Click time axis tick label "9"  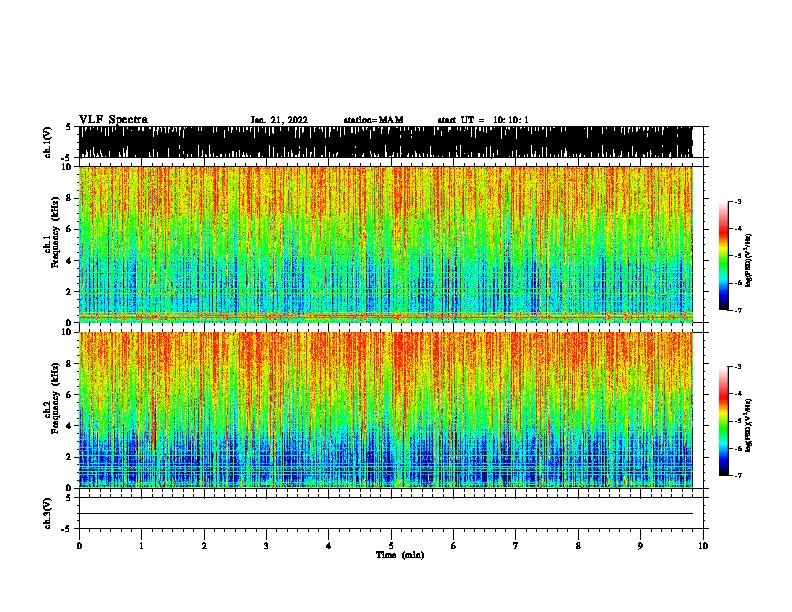pos(640,546)
